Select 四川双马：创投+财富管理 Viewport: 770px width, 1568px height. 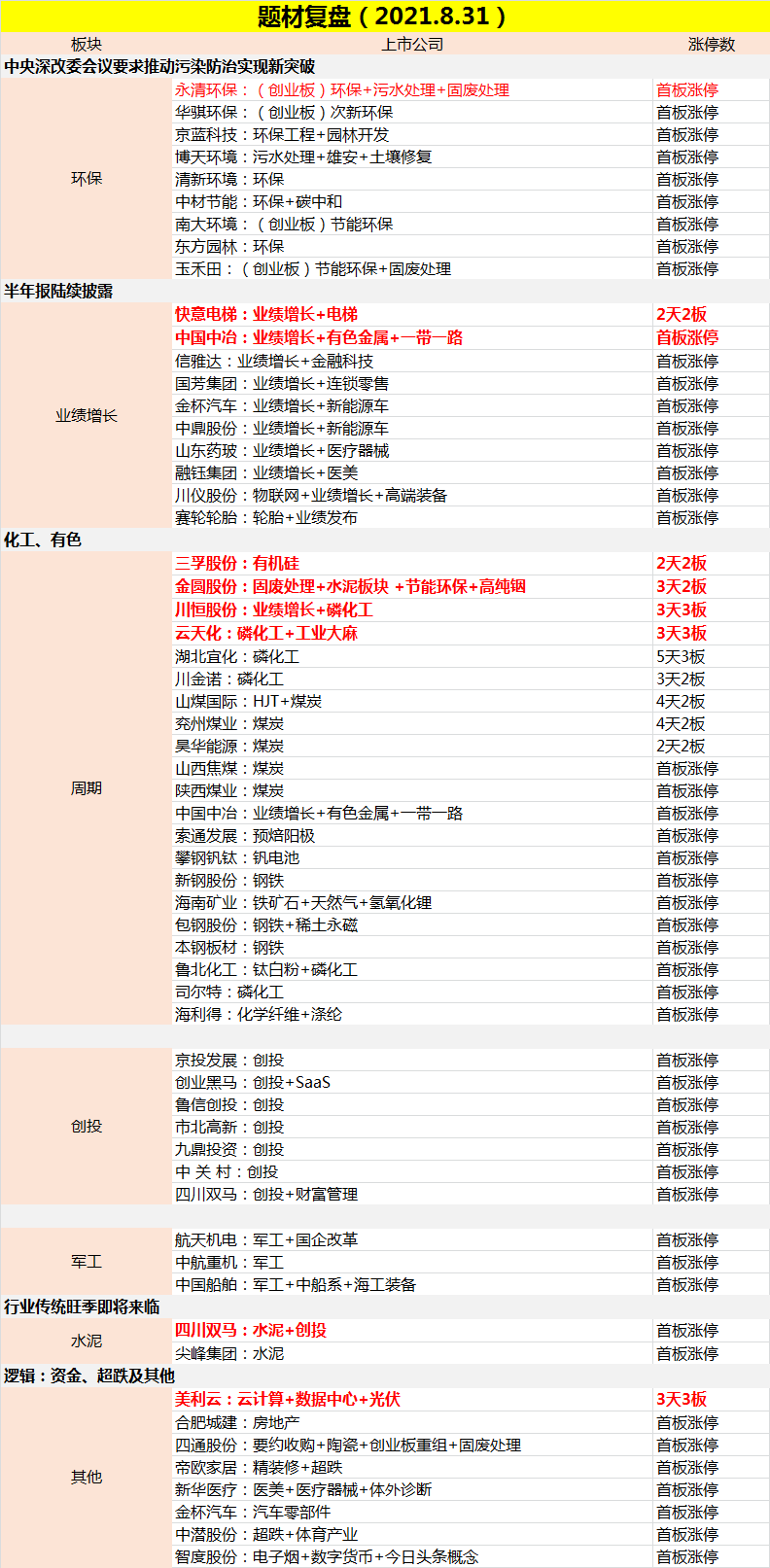266,1195
